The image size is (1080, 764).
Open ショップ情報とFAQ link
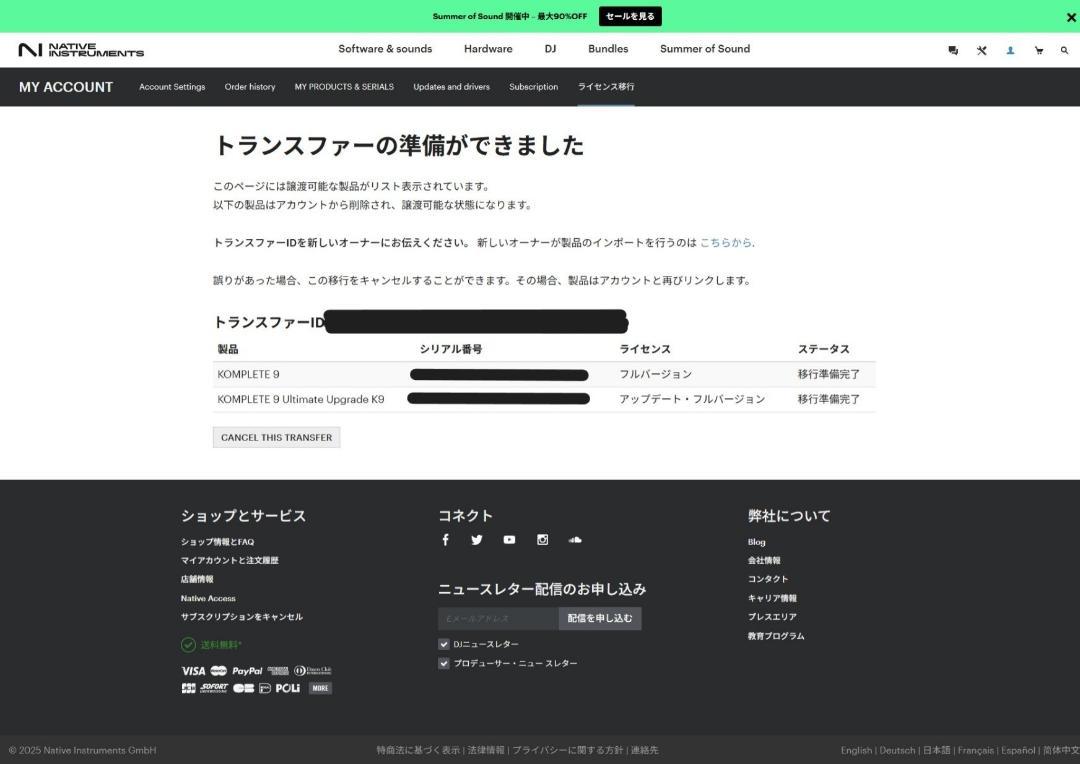(218, 542)
